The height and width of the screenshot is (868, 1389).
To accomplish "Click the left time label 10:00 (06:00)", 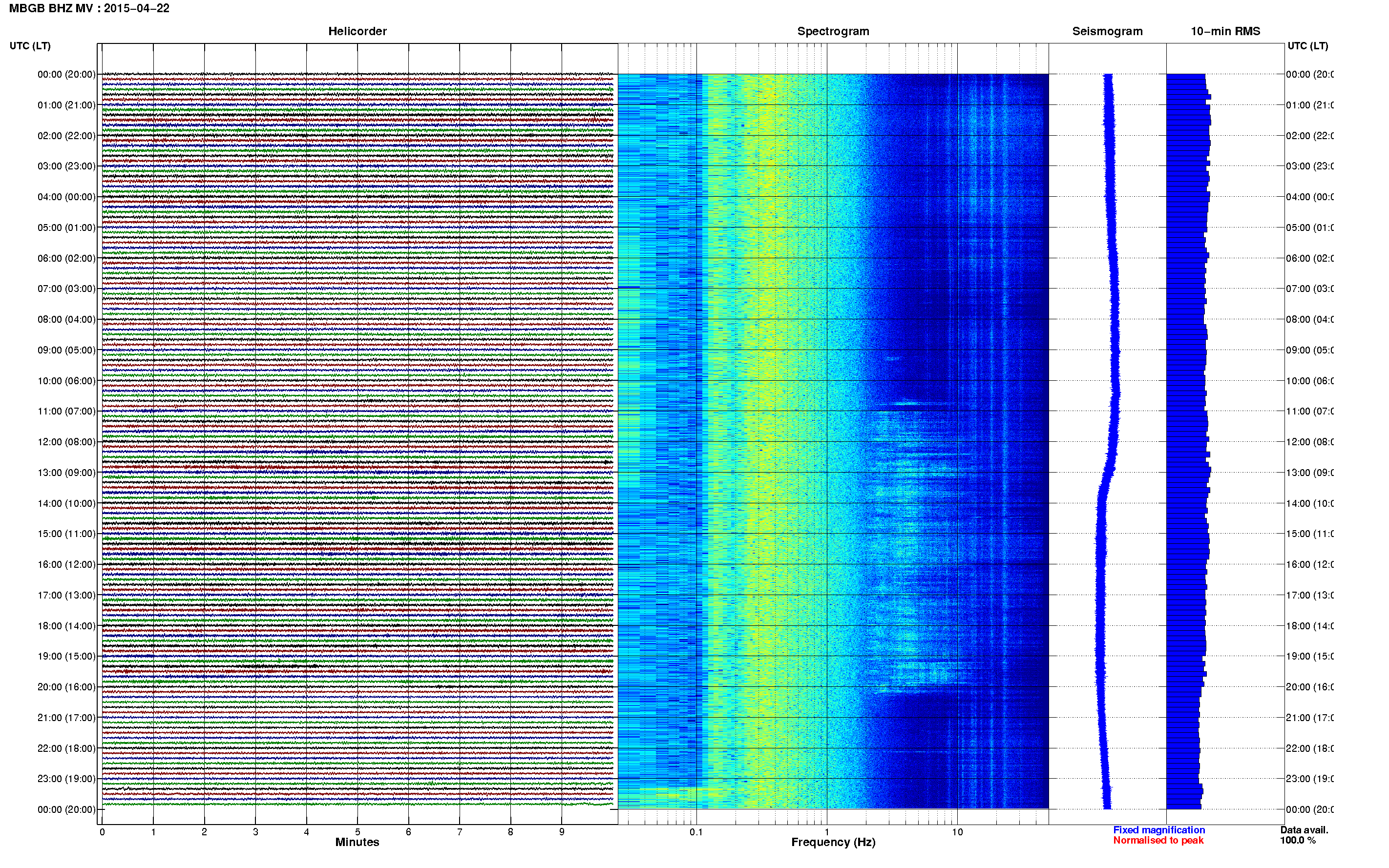I will click(x=66, y=381).
